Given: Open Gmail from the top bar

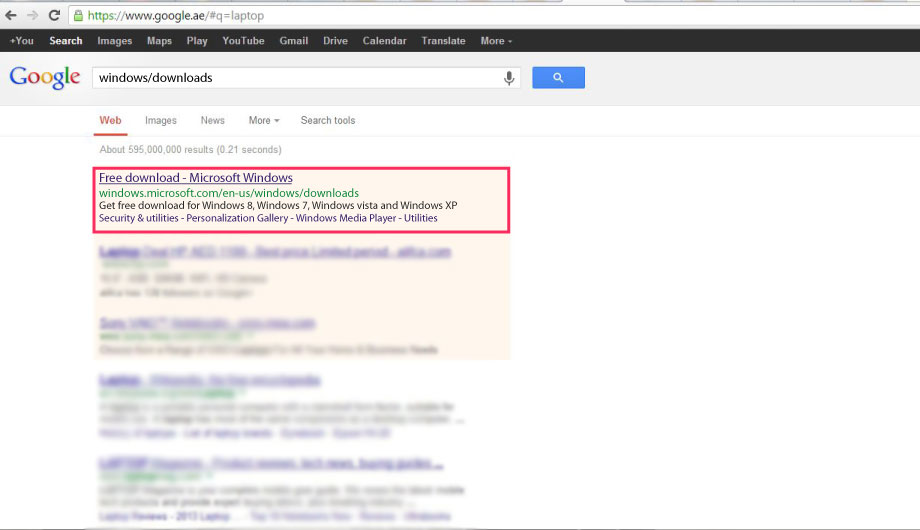Looking at the screenshot, I should 293,40.
